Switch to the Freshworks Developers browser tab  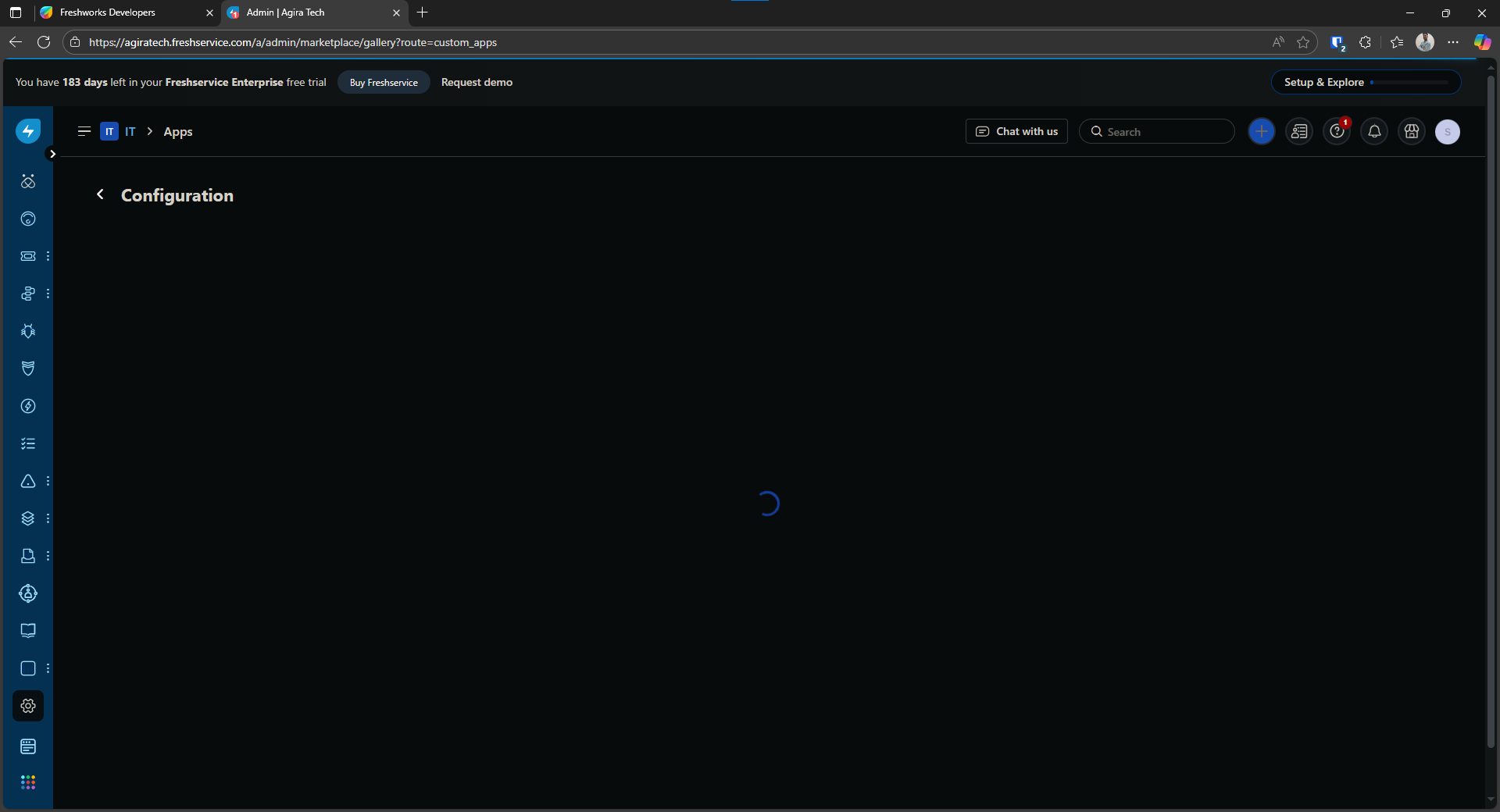pyautogui.click(x=108, y=12)
